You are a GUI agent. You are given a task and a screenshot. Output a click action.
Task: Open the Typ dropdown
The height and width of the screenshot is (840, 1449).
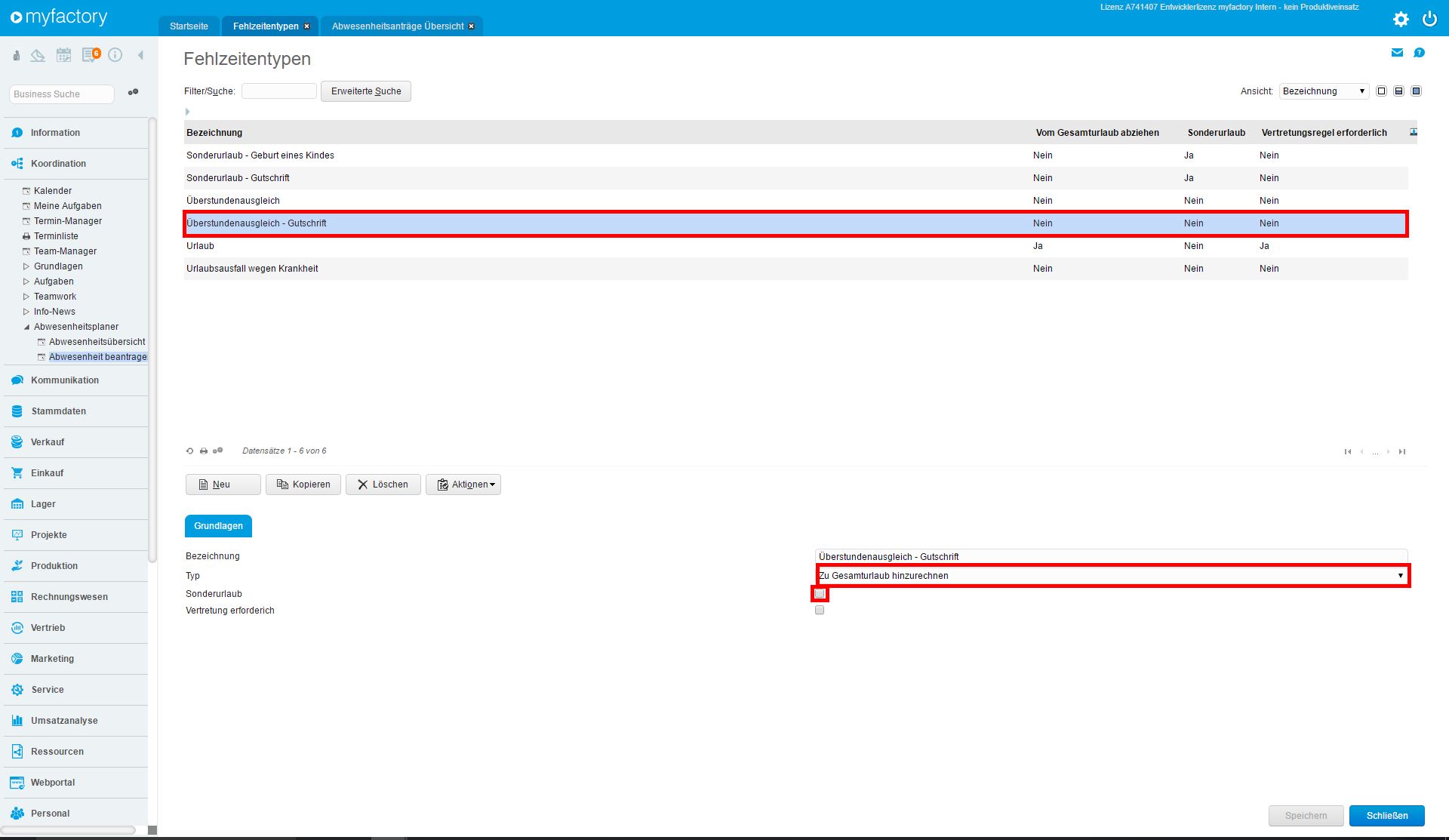(1112, 576)
